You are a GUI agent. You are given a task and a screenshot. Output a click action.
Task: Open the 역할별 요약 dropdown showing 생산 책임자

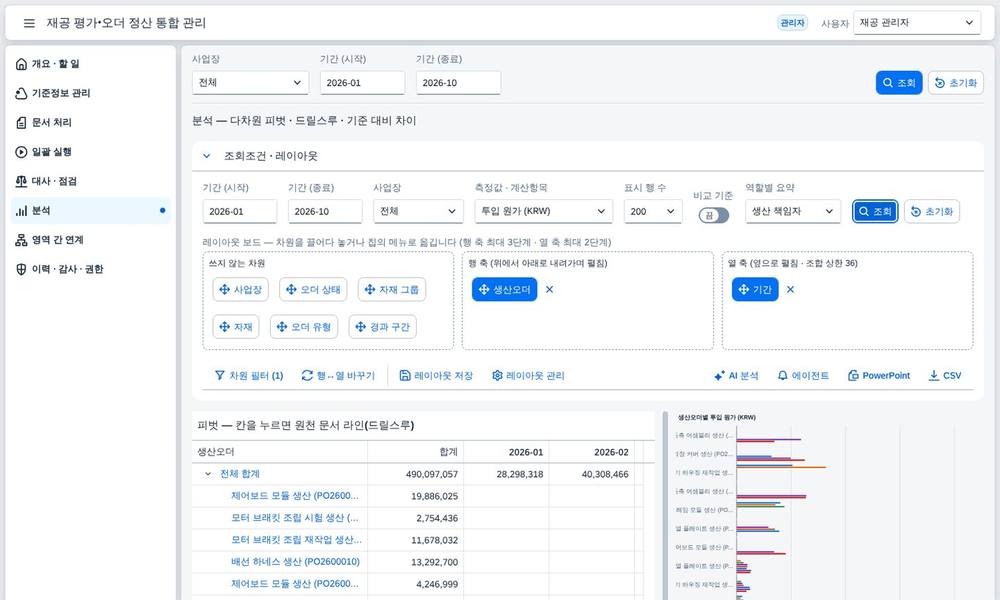(793, 211)
